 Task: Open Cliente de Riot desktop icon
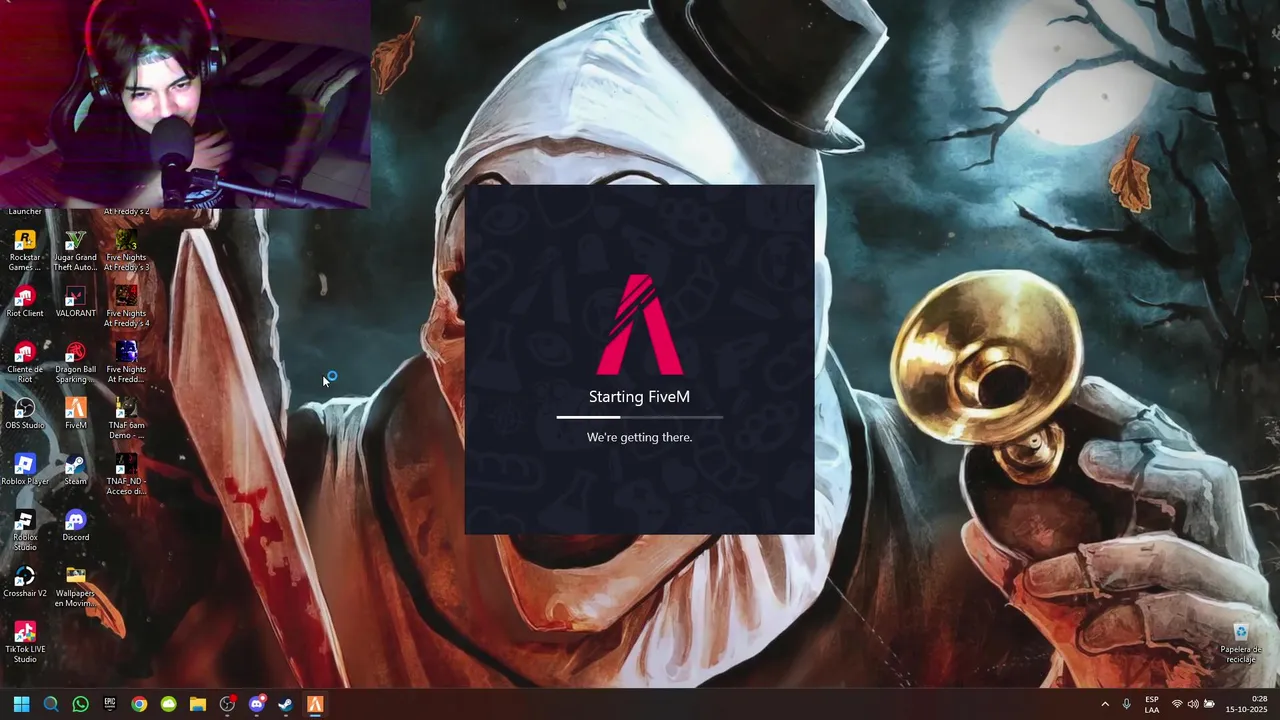click(25, 363)
